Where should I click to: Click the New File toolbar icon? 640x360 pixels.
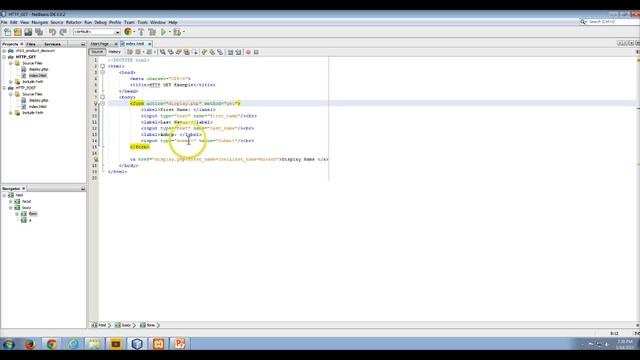coord(7,32)
